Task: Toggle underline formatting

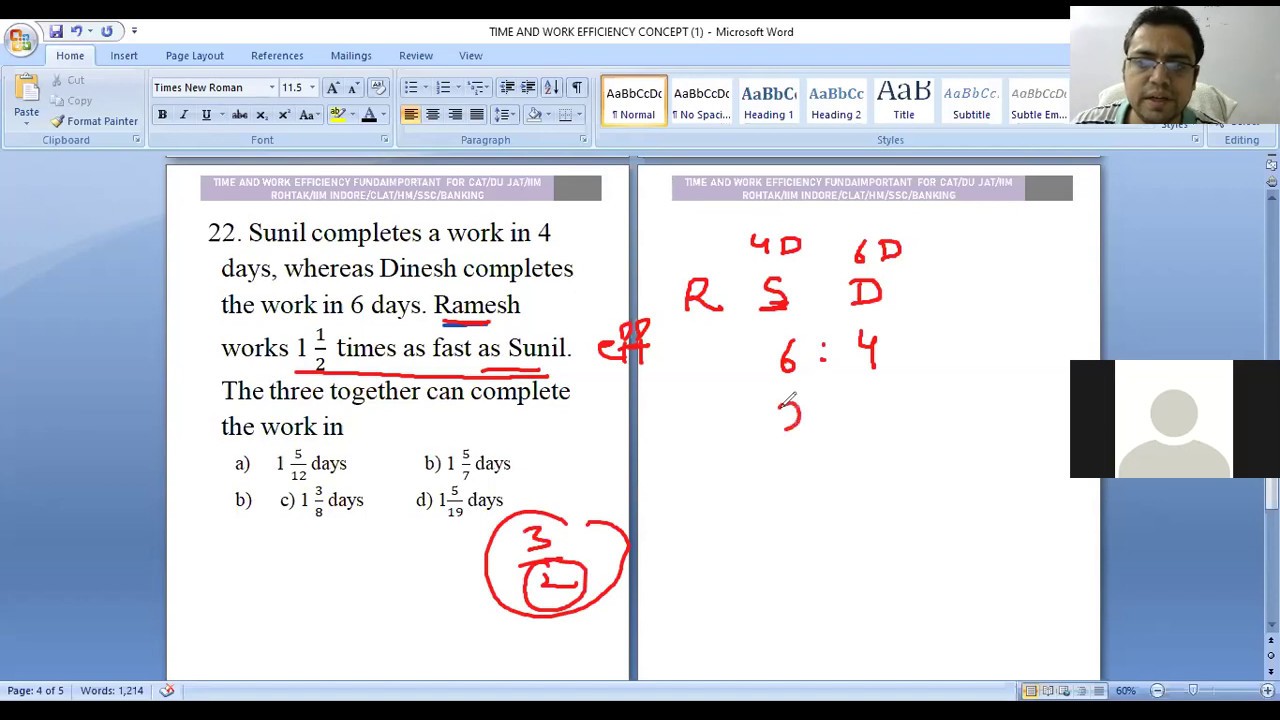Action: pyautogui.click(x=206, y=115)
